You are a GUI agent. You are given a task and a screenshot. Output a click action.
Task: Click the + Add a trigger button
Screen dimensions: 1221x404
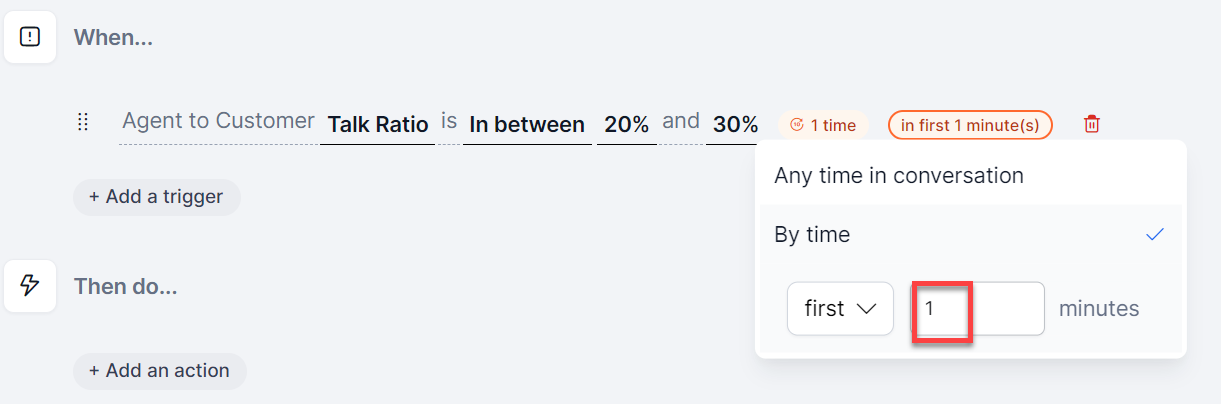pyautogui.click(x=156, y=197)
